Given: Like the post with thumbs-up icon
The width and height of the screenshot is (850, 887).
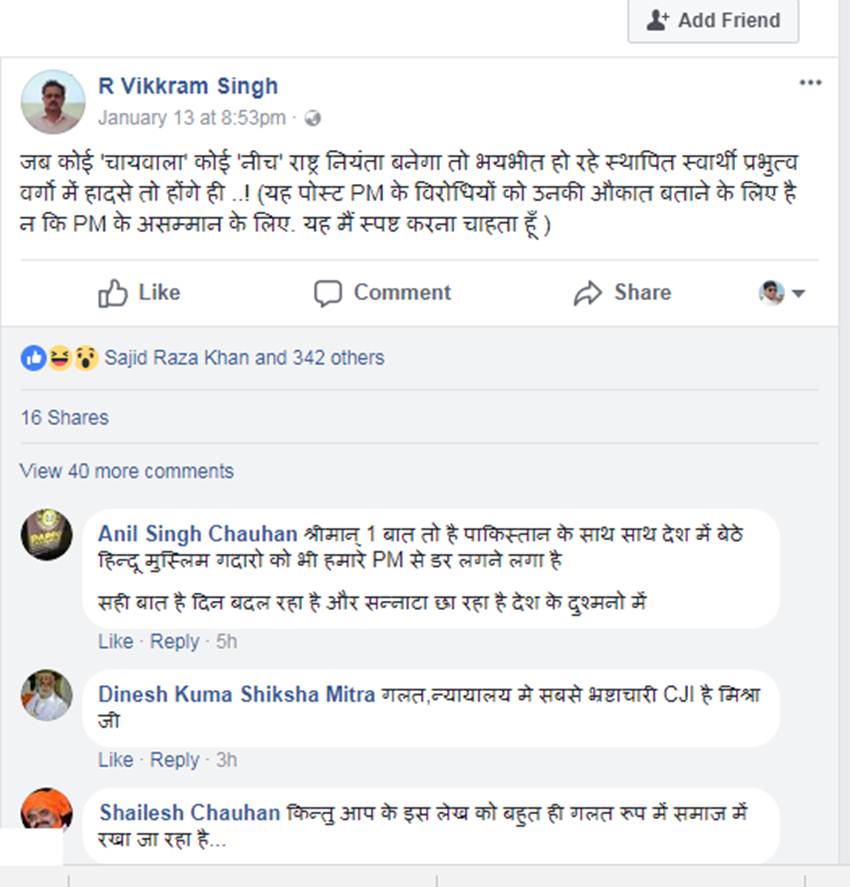Looking at the screenshot, I should click(113, 293).
